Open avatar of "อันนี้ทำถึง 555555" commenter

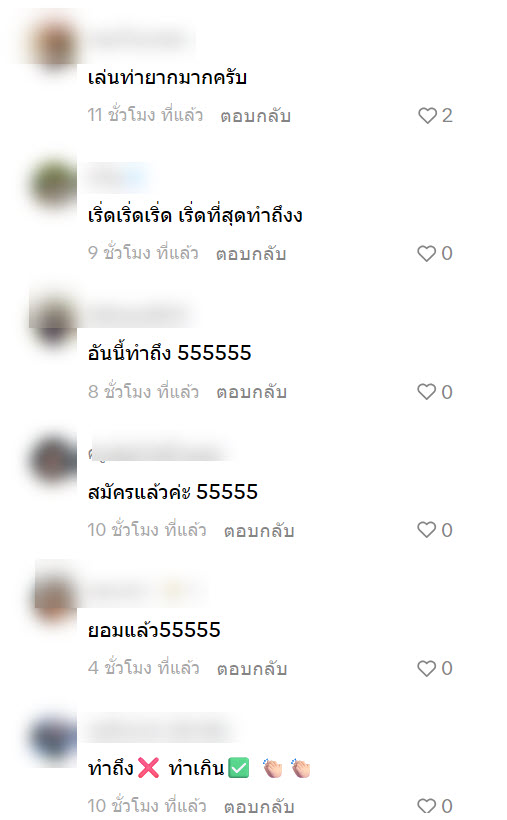(52, 321)
